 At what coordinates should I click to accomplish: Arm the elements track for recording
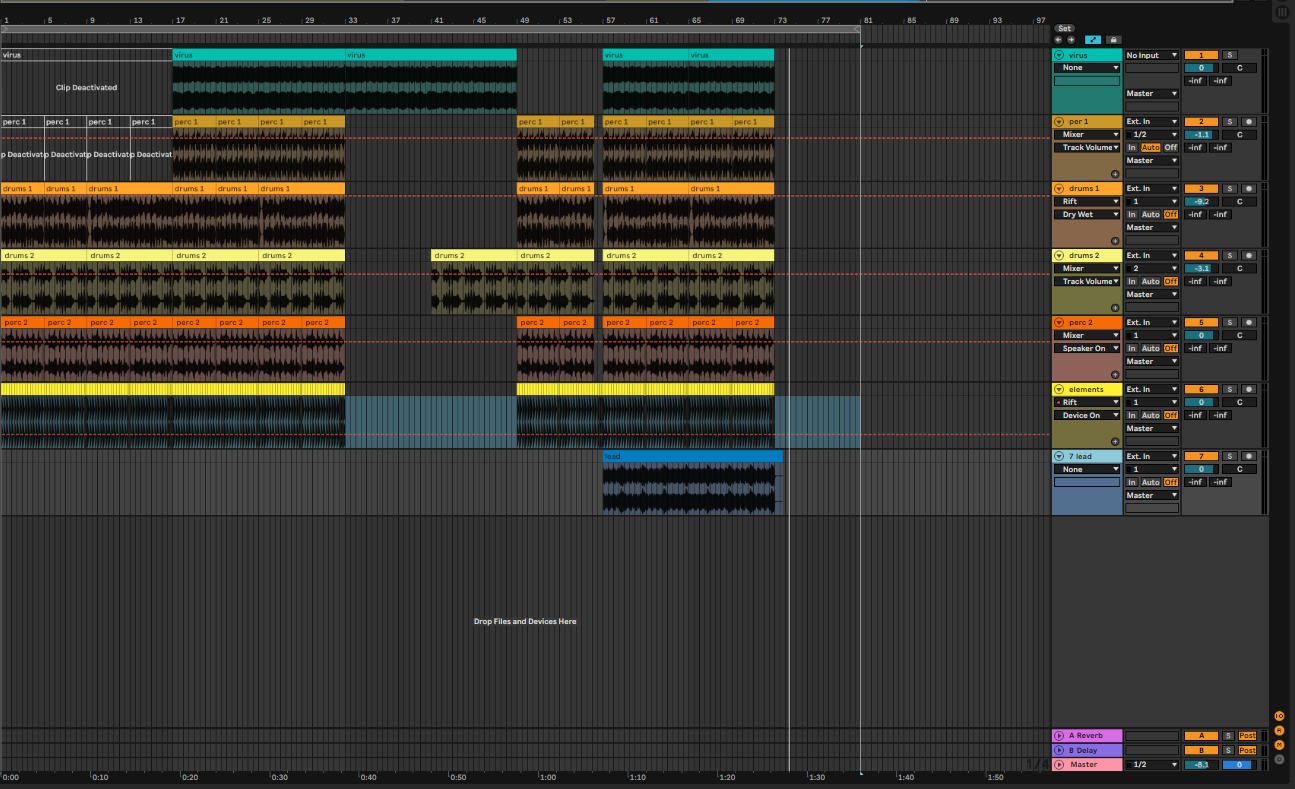click(1248, 389)
